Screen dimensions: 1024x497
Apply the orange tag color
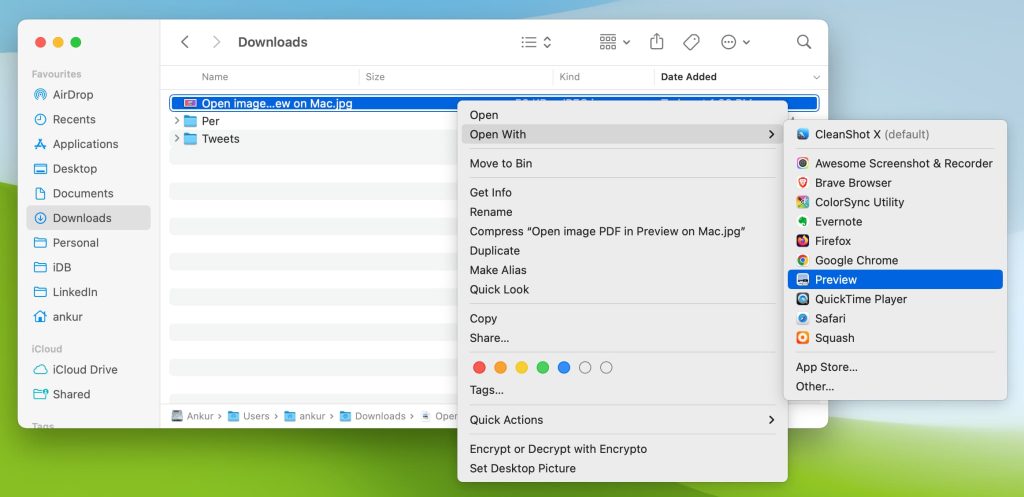500,368
